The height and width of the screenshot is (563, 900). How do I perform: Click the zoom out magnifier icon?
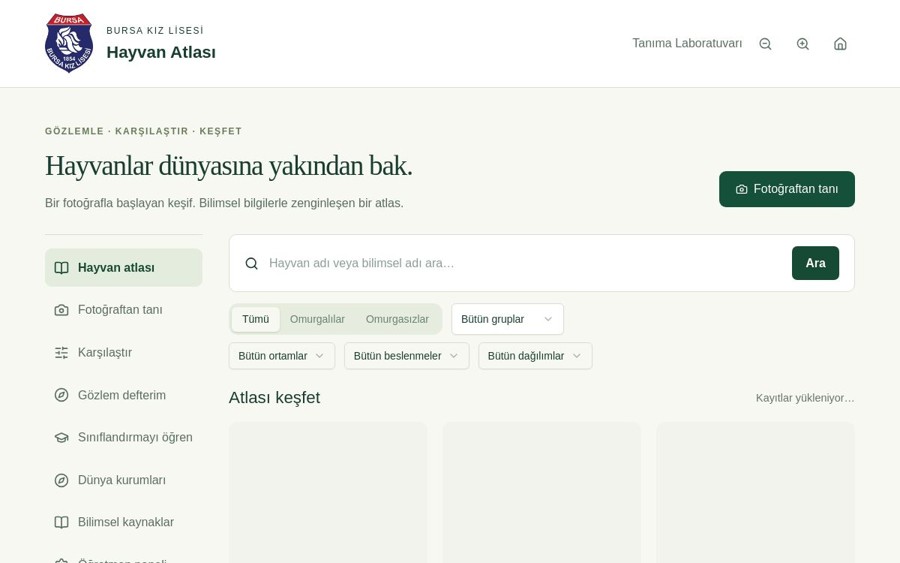pyautogui.click(x=765, y=44)
